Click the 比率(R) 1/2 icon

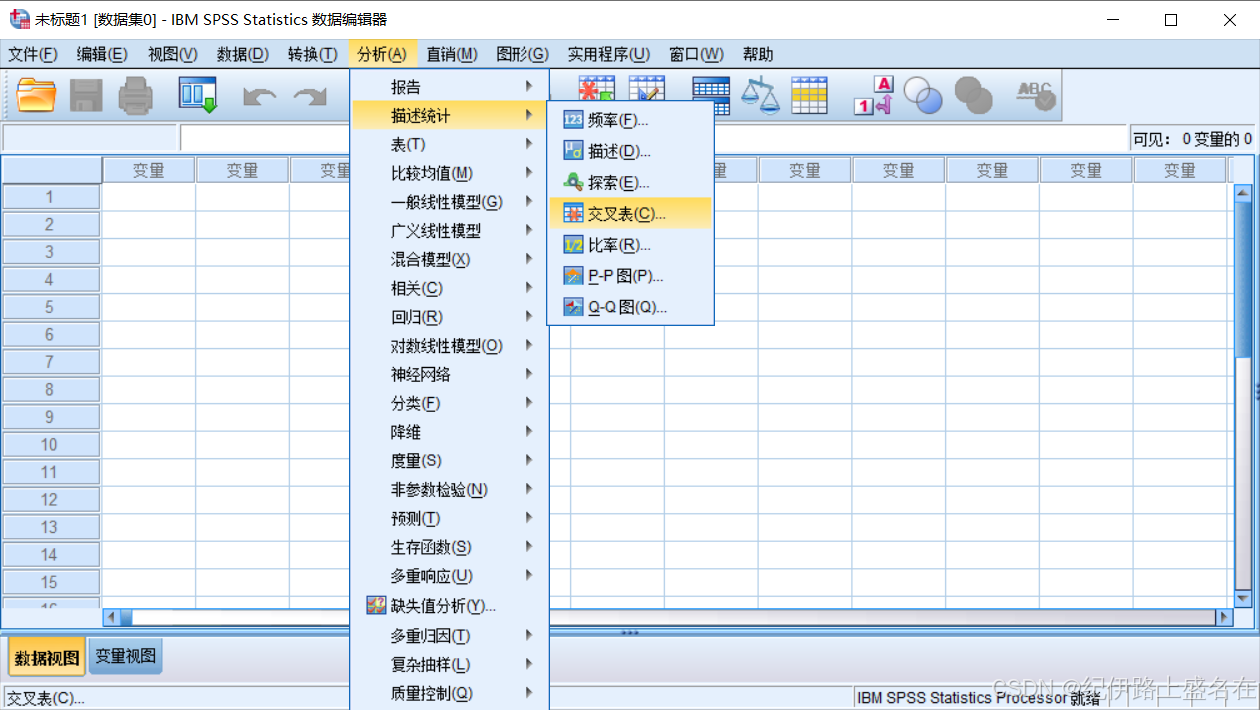(x=573, y=244)
